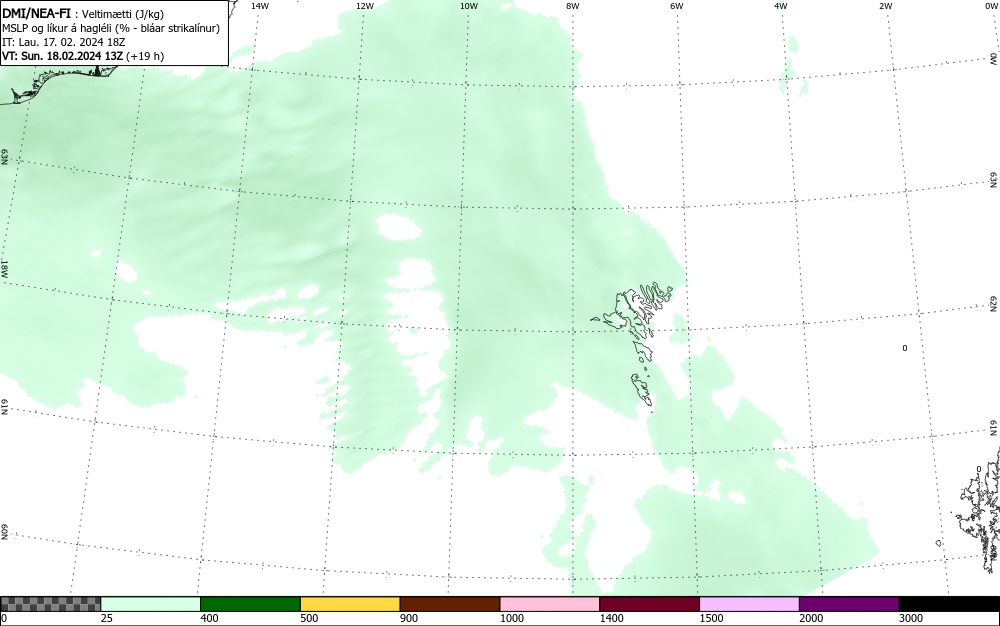
Task: Click the '3000' legend scale value
Action: click(911, 618)
